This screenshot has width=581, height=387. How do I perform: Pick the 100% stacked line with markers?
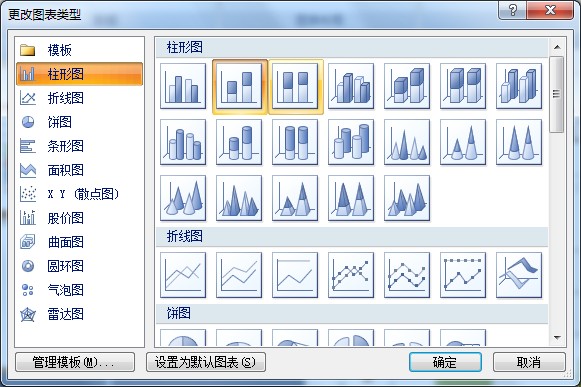pyautogui.click(x=463, y=275)
